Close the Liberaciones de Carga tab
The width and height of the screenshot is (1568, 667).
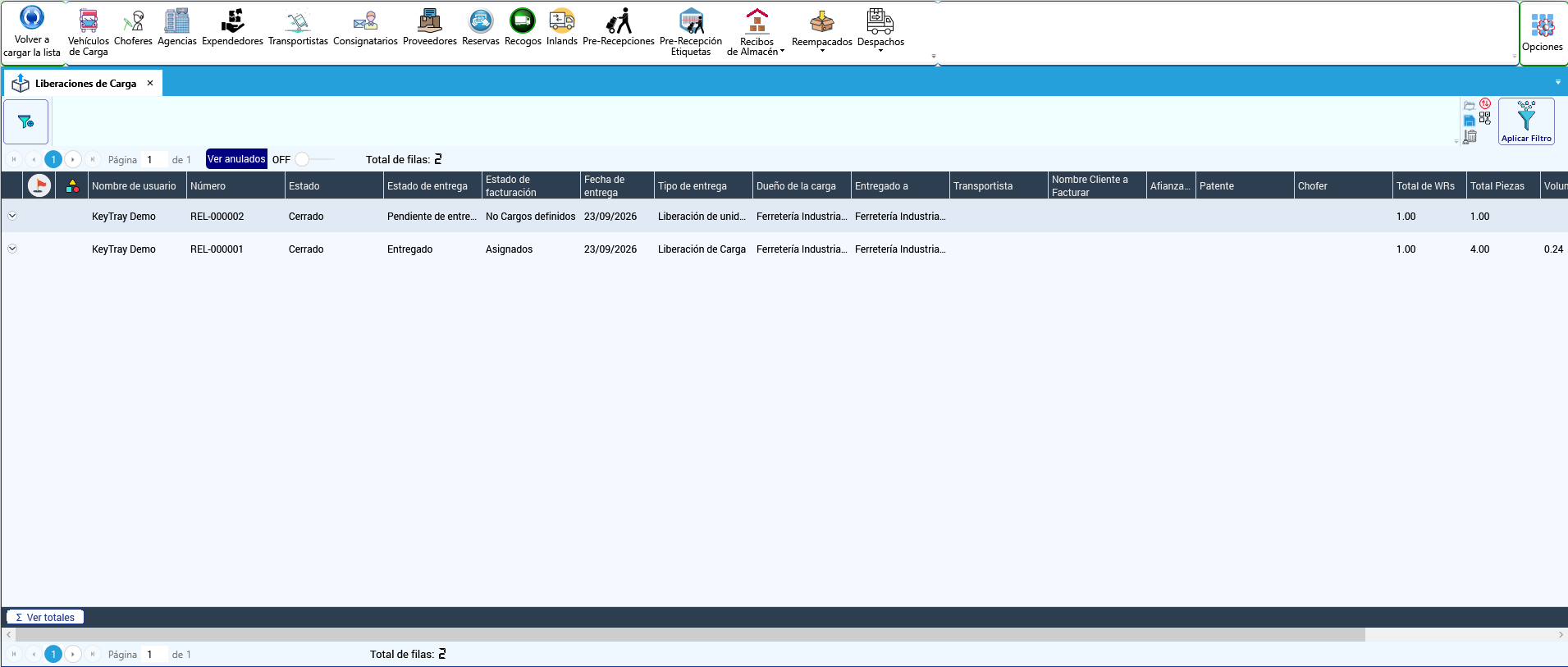[x=150, y=83]
